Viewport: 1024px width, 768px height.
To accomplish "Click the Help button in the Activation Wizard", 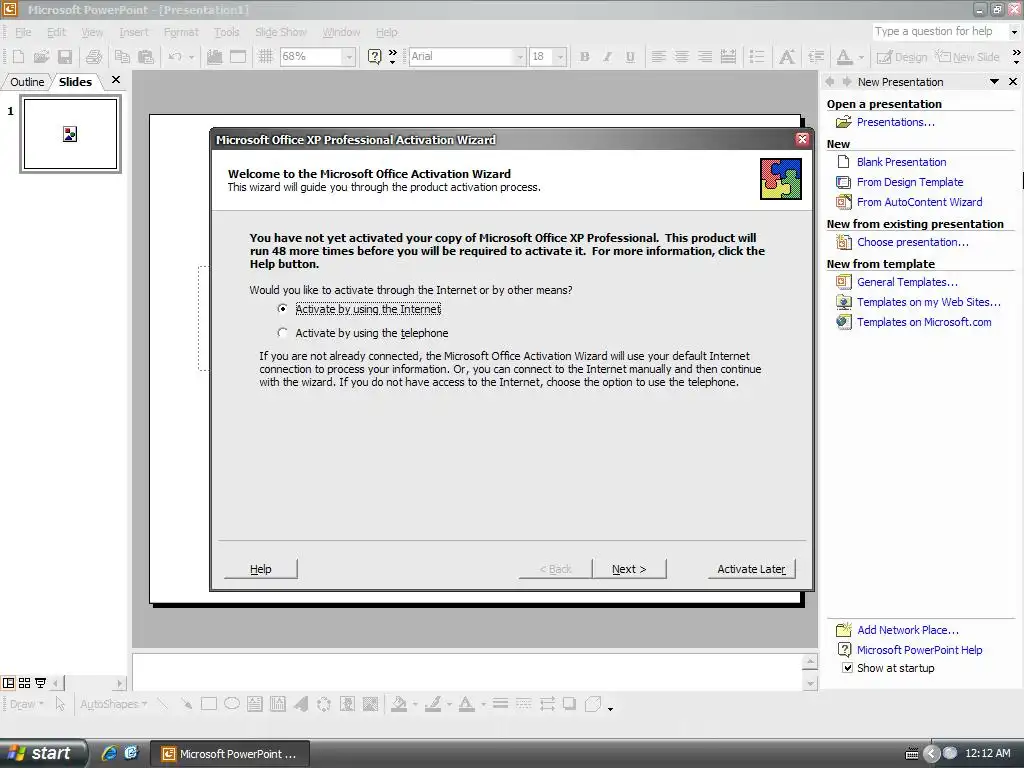I will pos(261,569).
